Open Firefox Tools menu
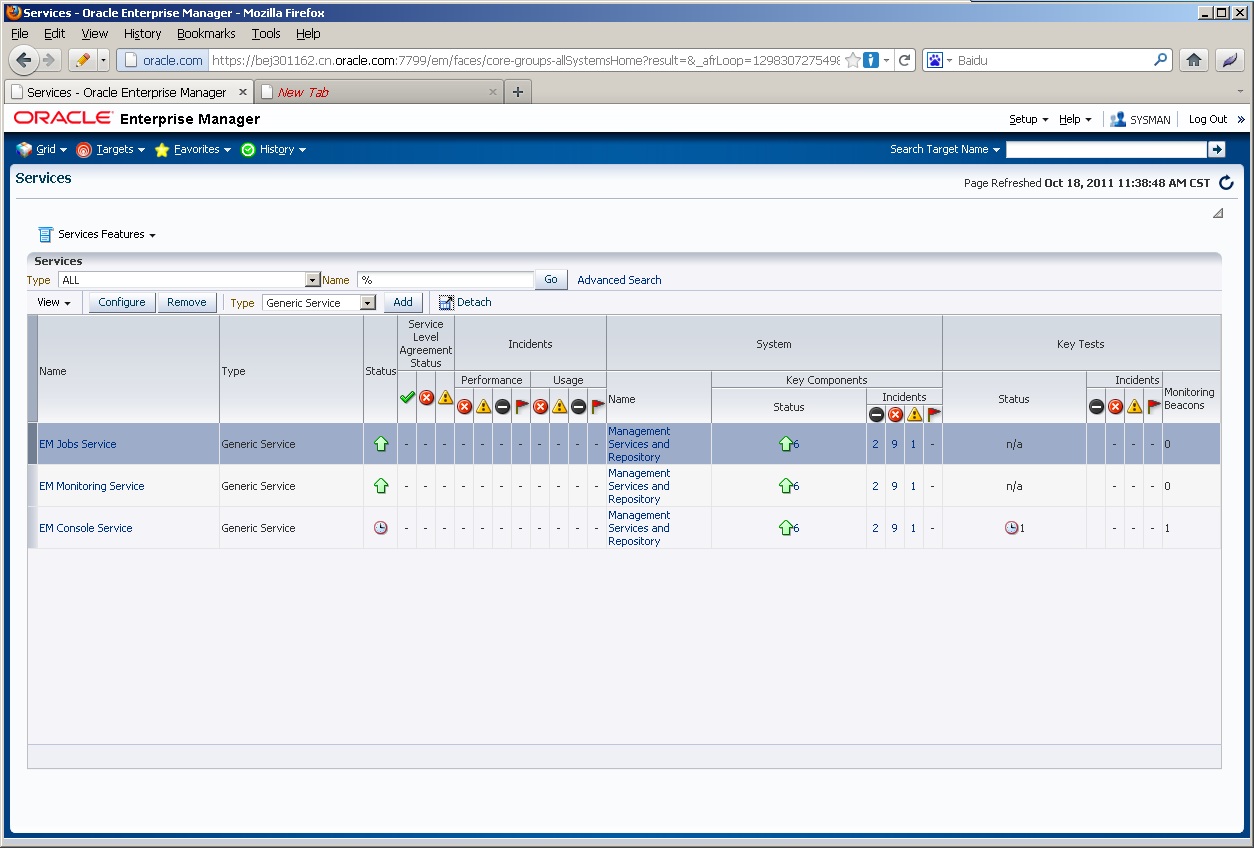Screen dimensions: 1254x850 click(x=266, y=33)
